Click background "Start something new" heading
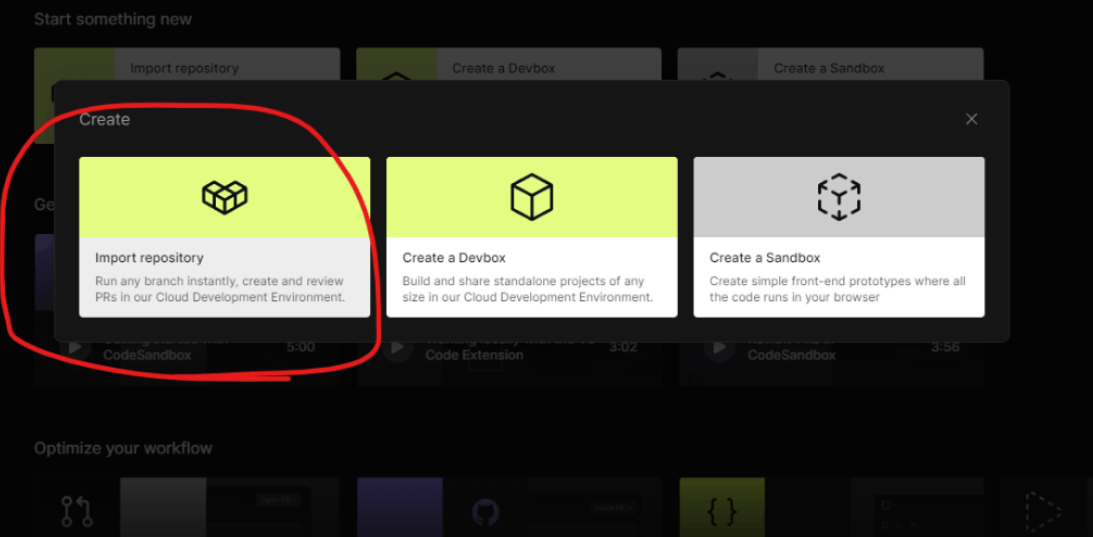Screen dimensions: 1093x537 113,19
